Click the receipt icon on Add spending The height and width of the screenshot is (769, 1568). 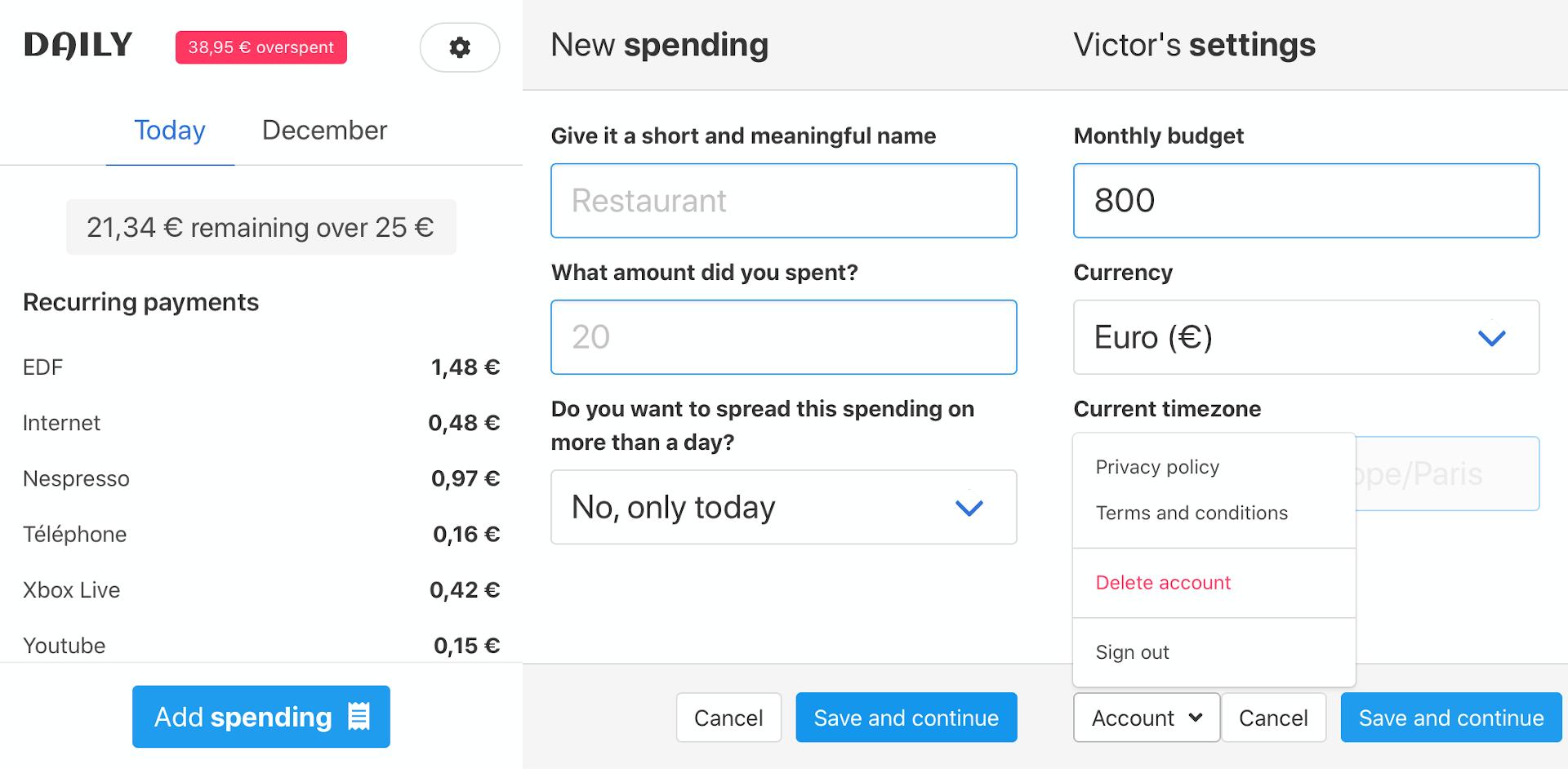point(359,717)
